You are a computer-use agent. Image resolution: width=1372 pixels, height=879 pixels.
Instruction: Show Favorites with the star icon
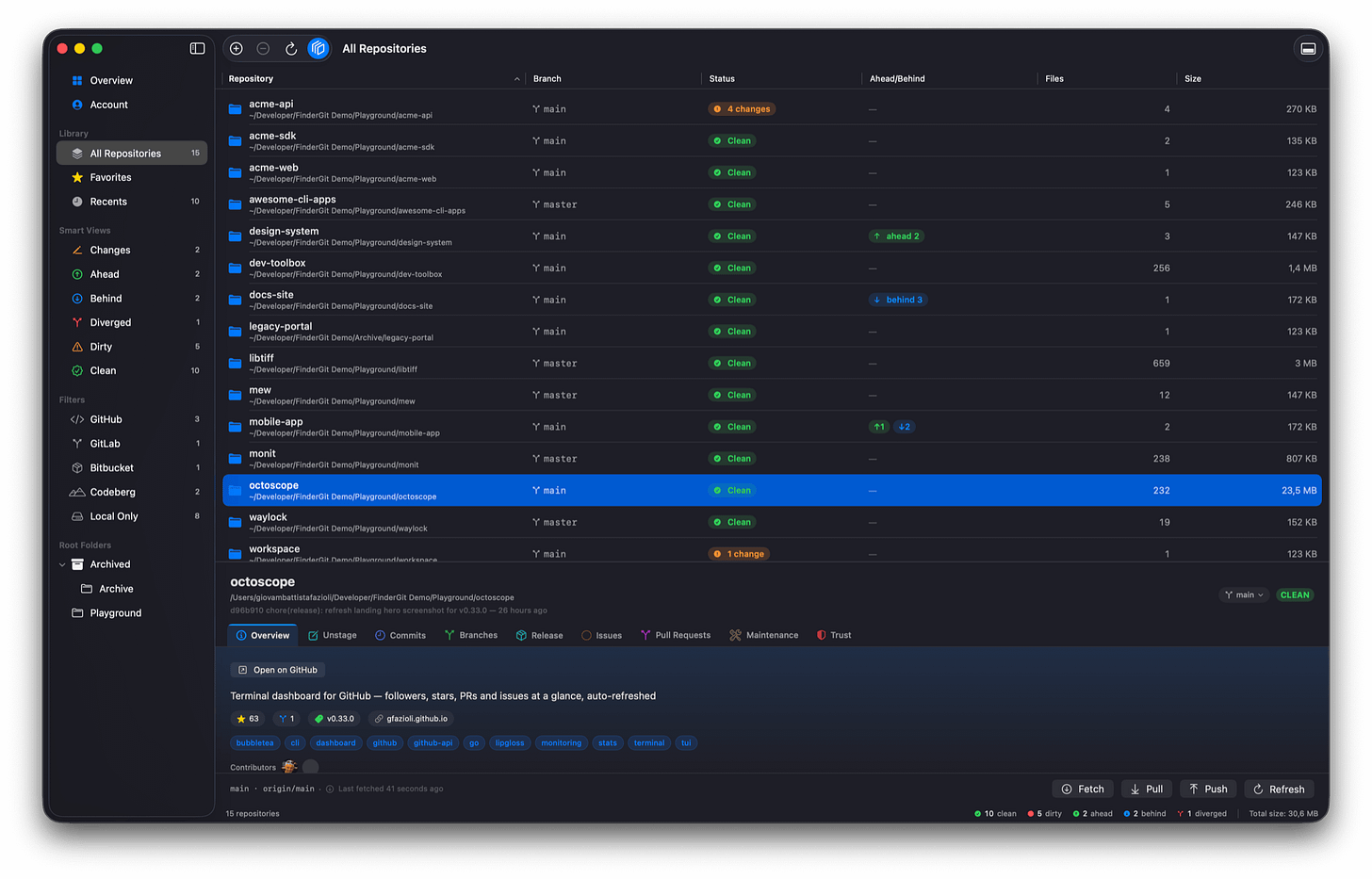point(131,178)
